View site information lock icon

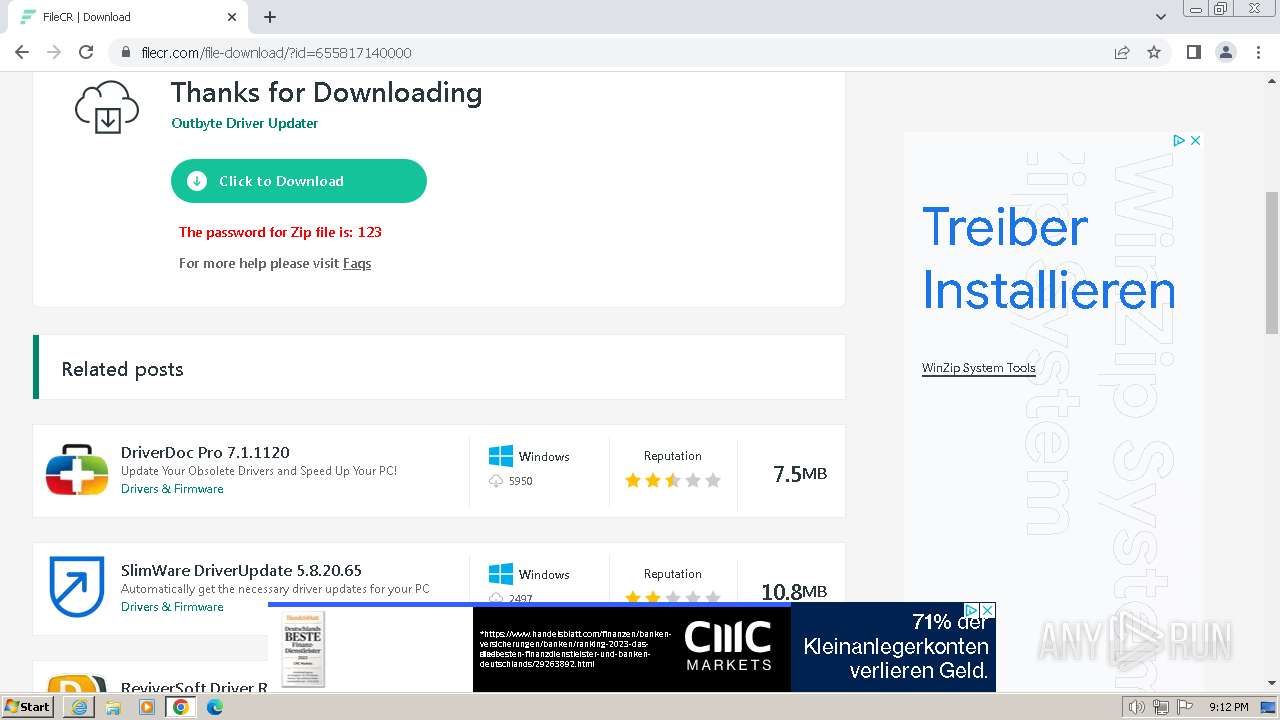pos(126,52)
